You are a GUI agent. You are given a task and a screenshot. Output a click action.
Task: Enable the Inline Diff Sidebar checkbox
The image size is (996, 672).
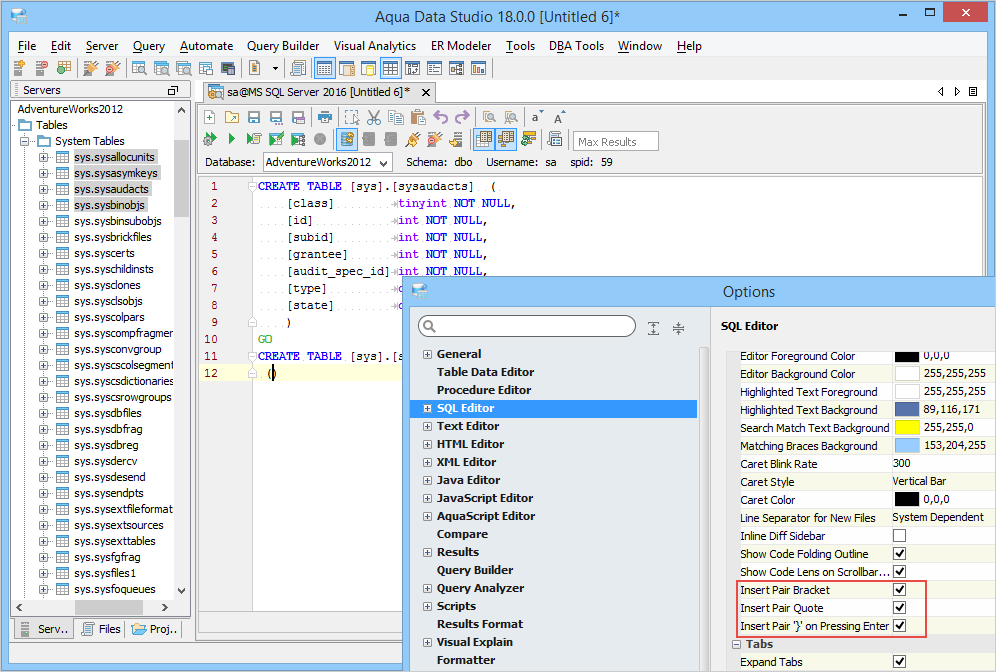click(x=899, y=536)
